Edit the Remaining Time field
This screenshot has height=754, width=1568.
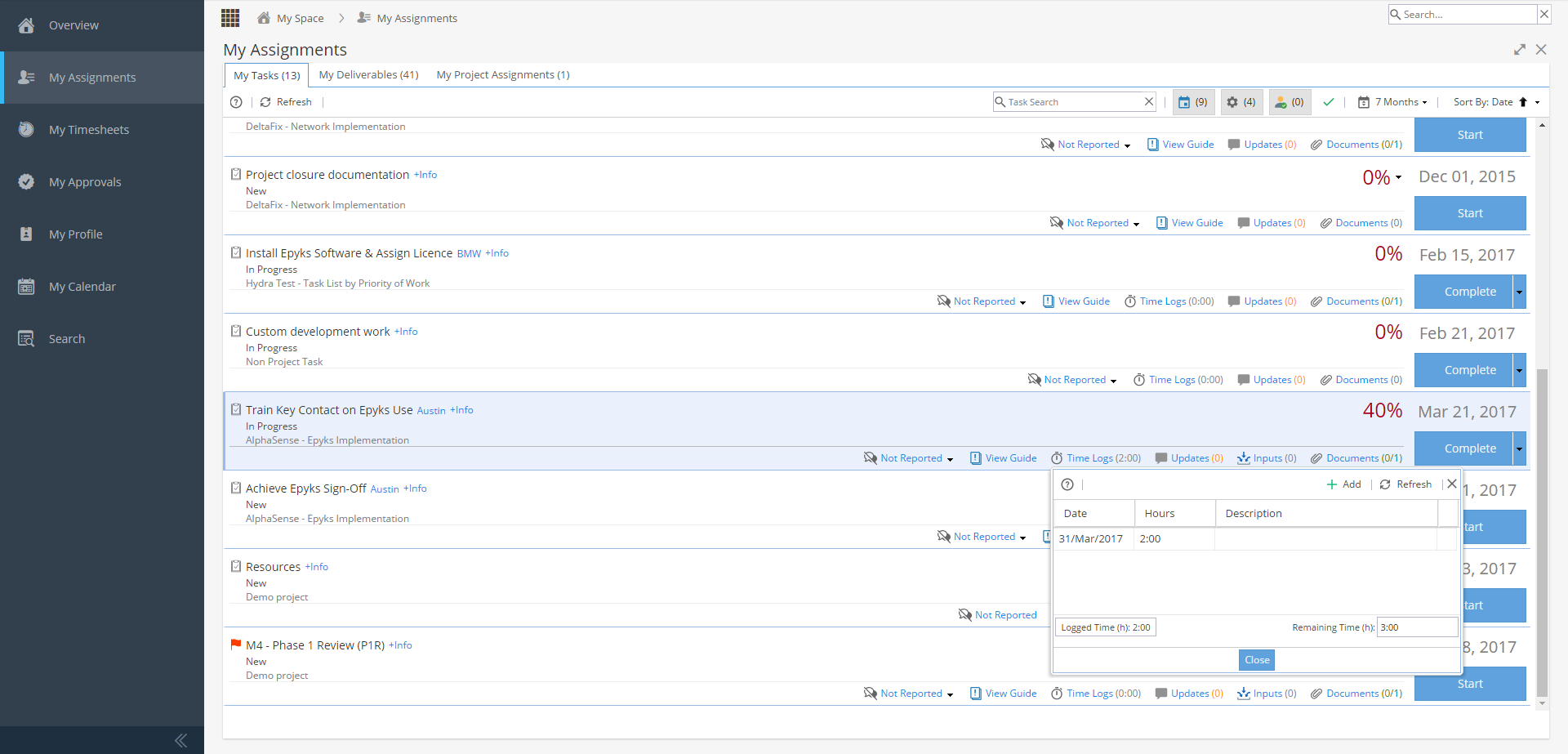pos(1417,627)
